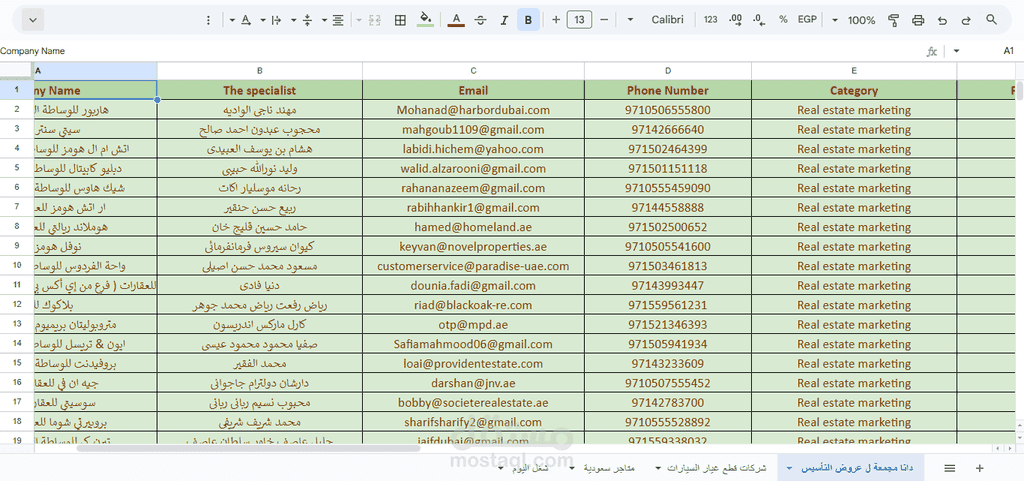1024x481 pixels.
Task: Toggle Bold formatting
Action: click(528, 20)
